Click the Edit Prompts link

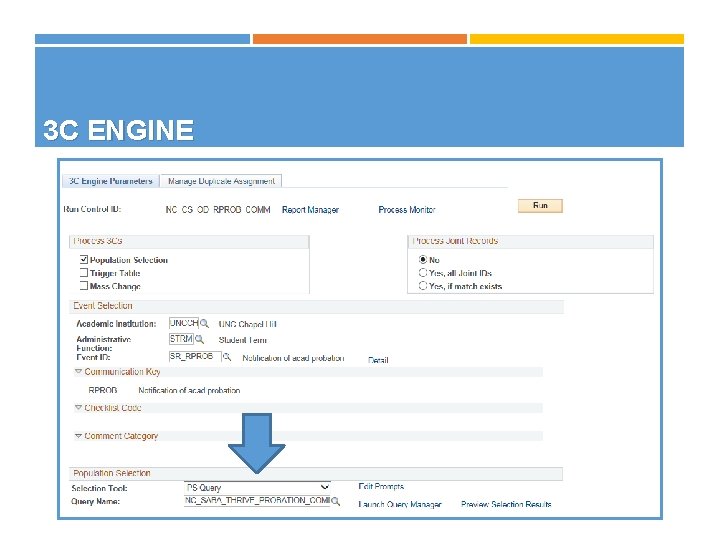tap(381, 486)
